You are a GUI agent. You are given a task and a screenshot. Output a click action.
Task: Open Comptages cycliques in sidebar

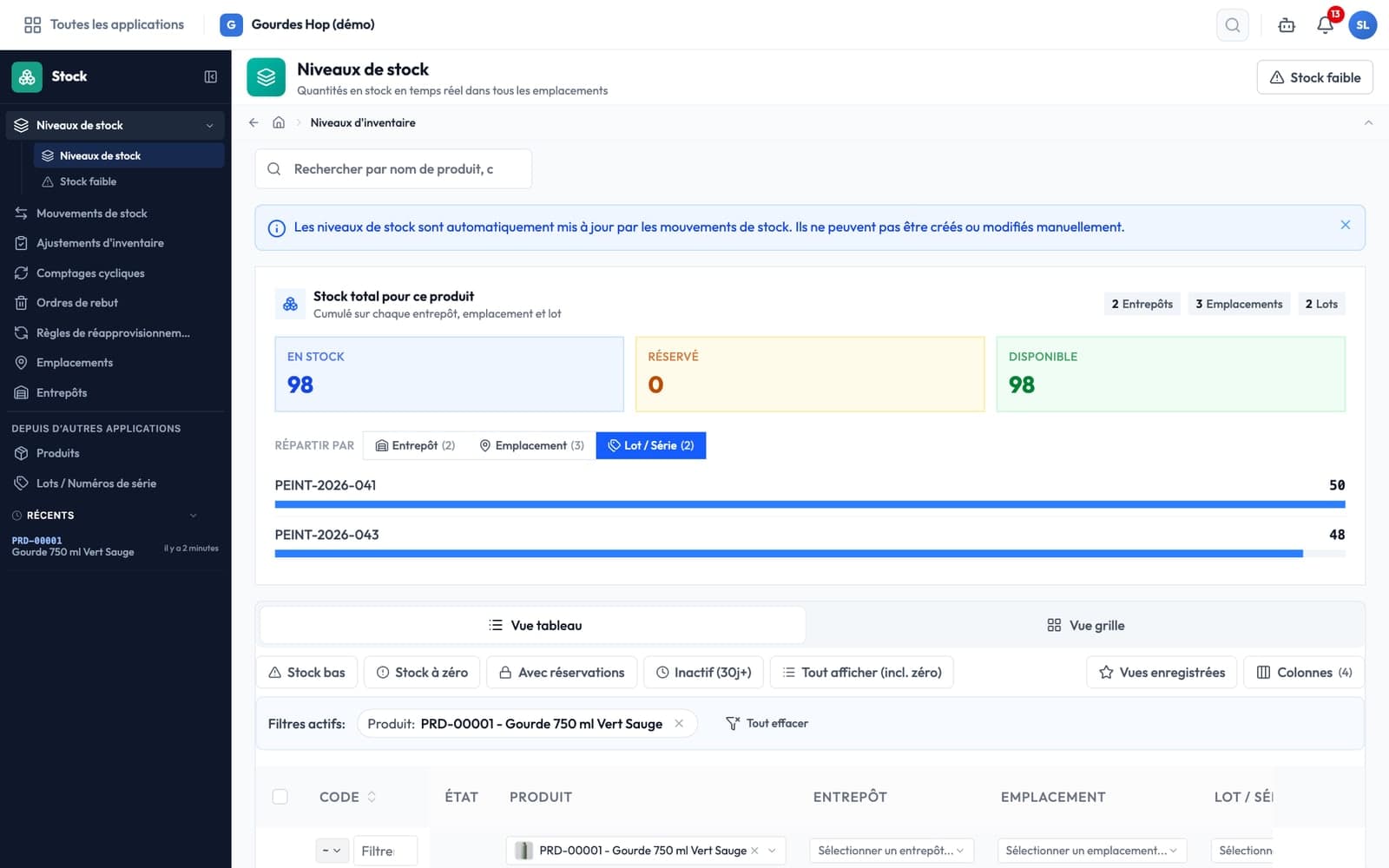(115, 273)
